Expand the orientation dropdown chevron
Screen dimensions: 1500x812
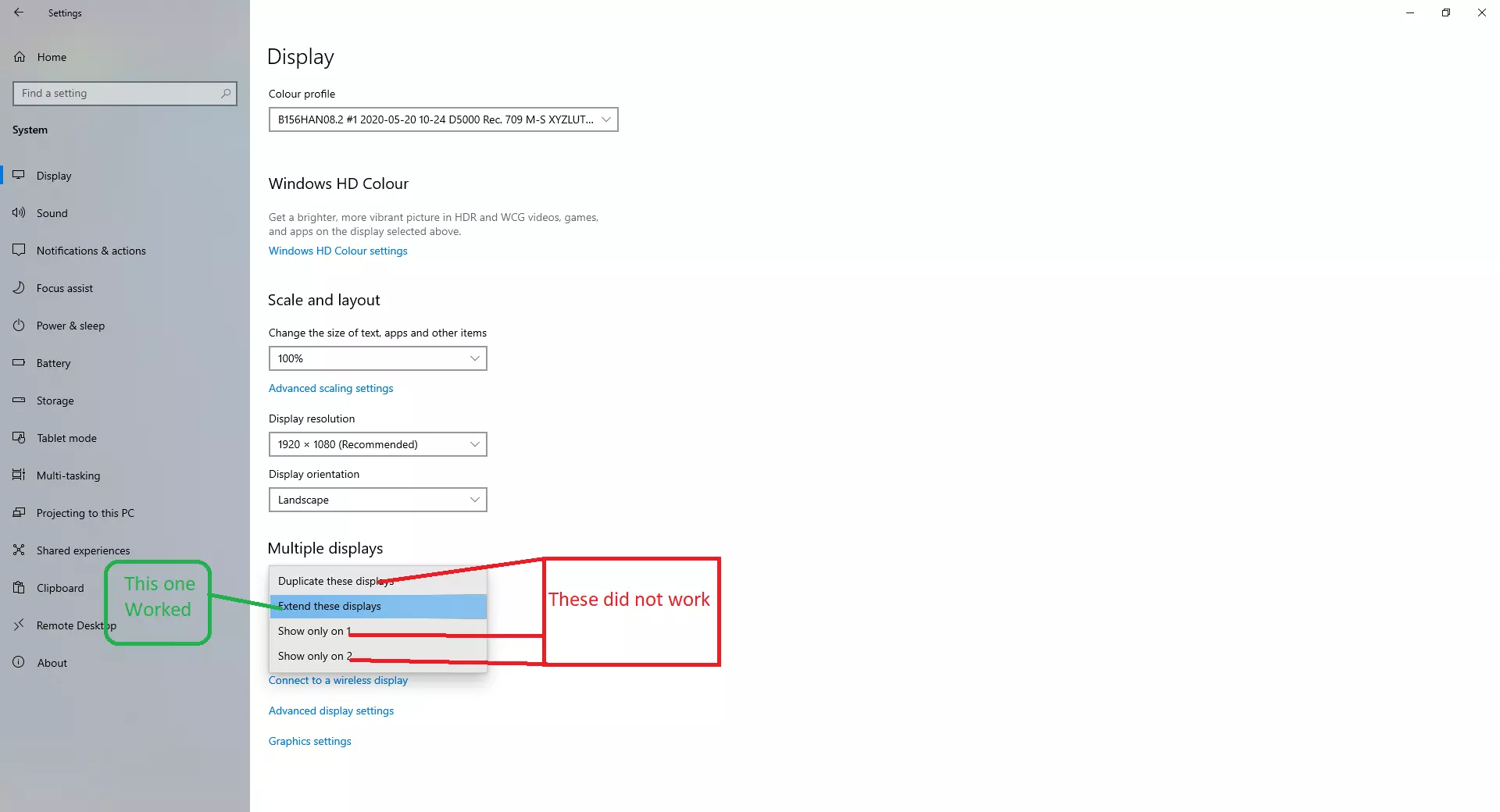(474, 500)
